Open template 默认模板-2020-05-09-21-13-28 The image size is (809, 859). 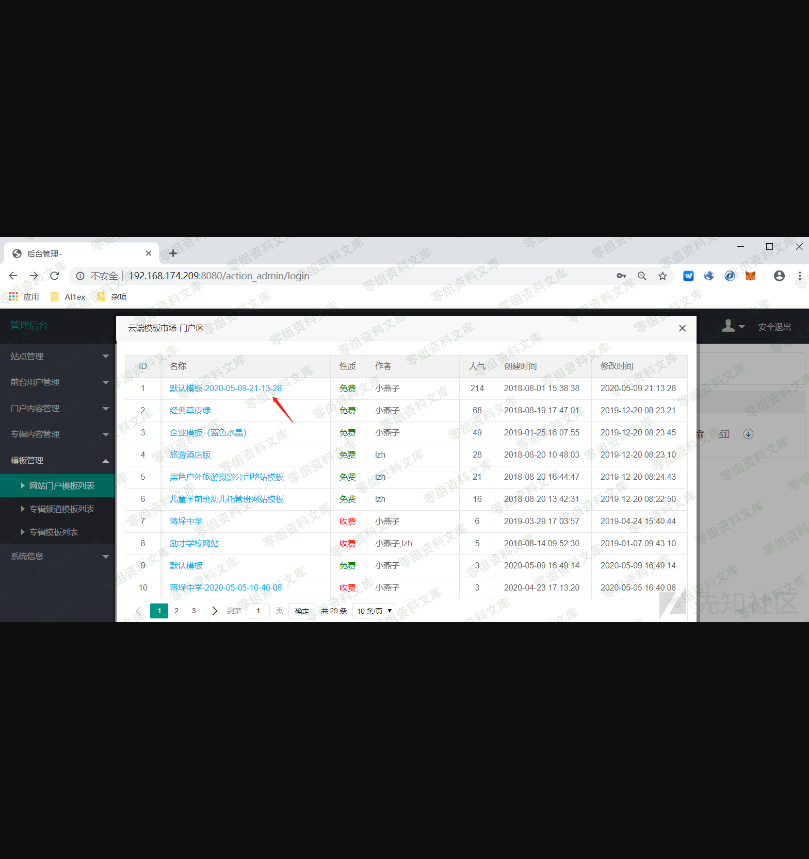pyautogui.click(x=225, y=388)
